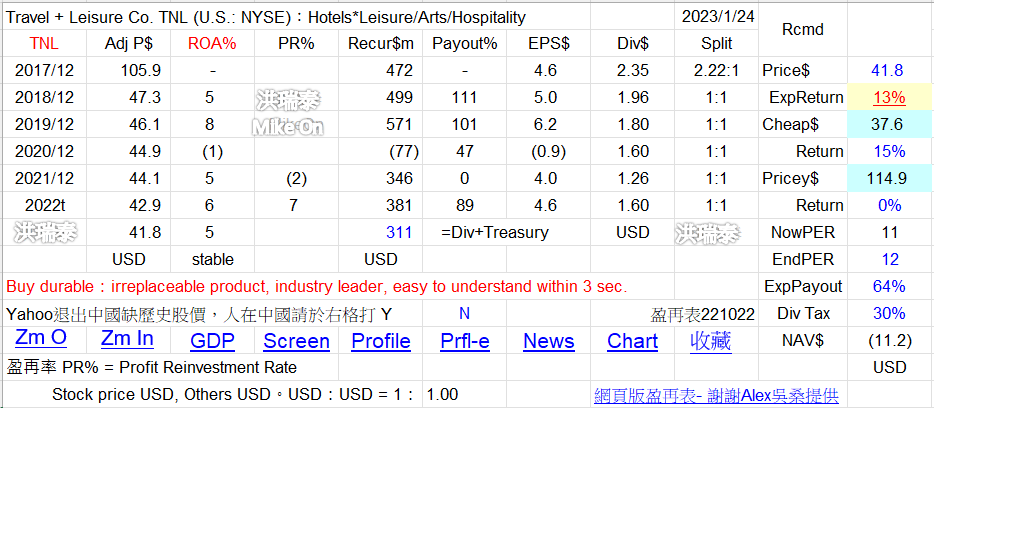
Task: Select the Recur$m column header
Action: [380, 43]
